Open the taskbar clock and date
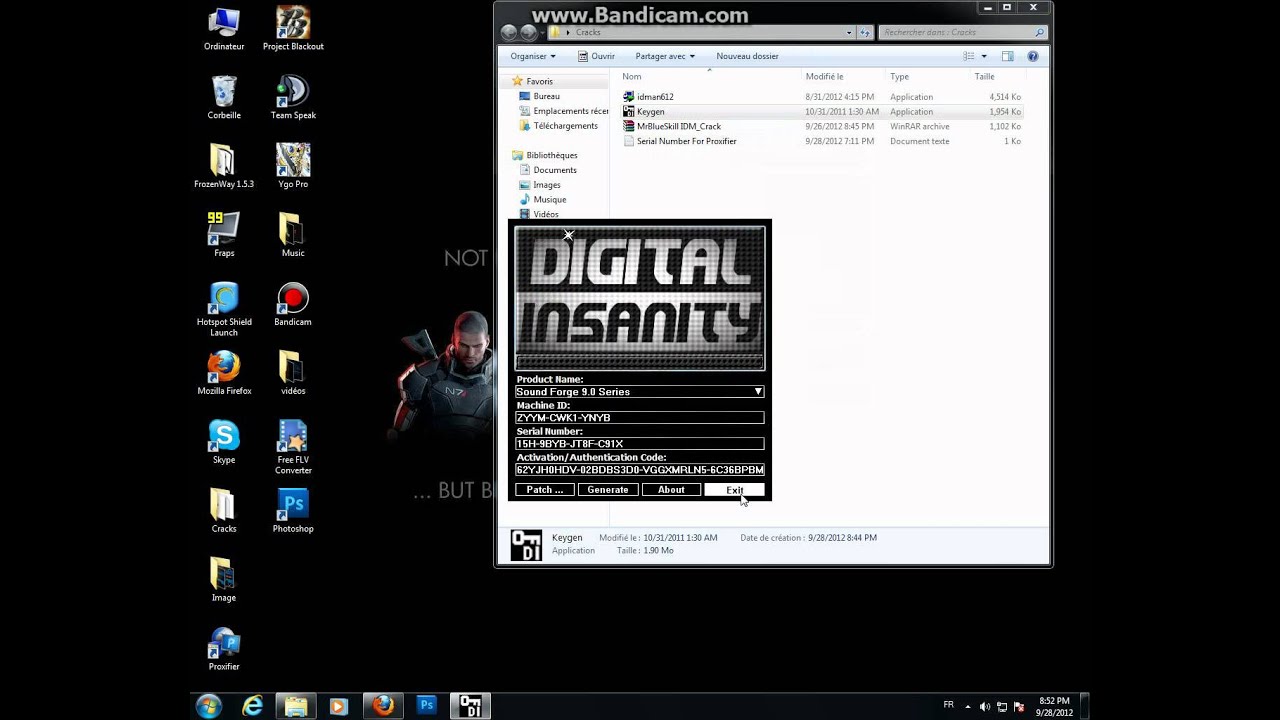 (x=1054, y=706)
